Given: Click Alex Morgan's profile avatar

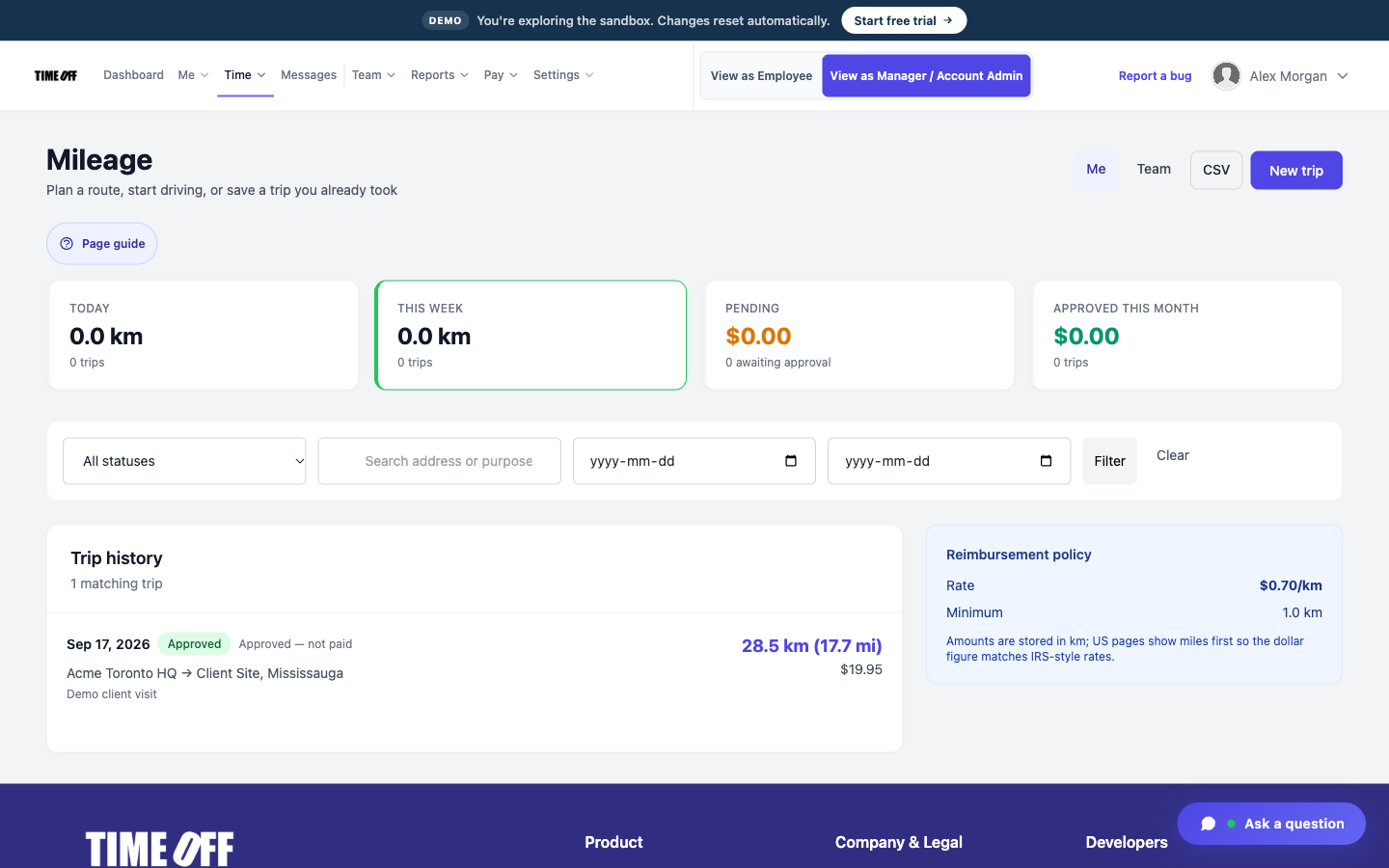Looking at the screenshot, I should tap(1226, 75).
